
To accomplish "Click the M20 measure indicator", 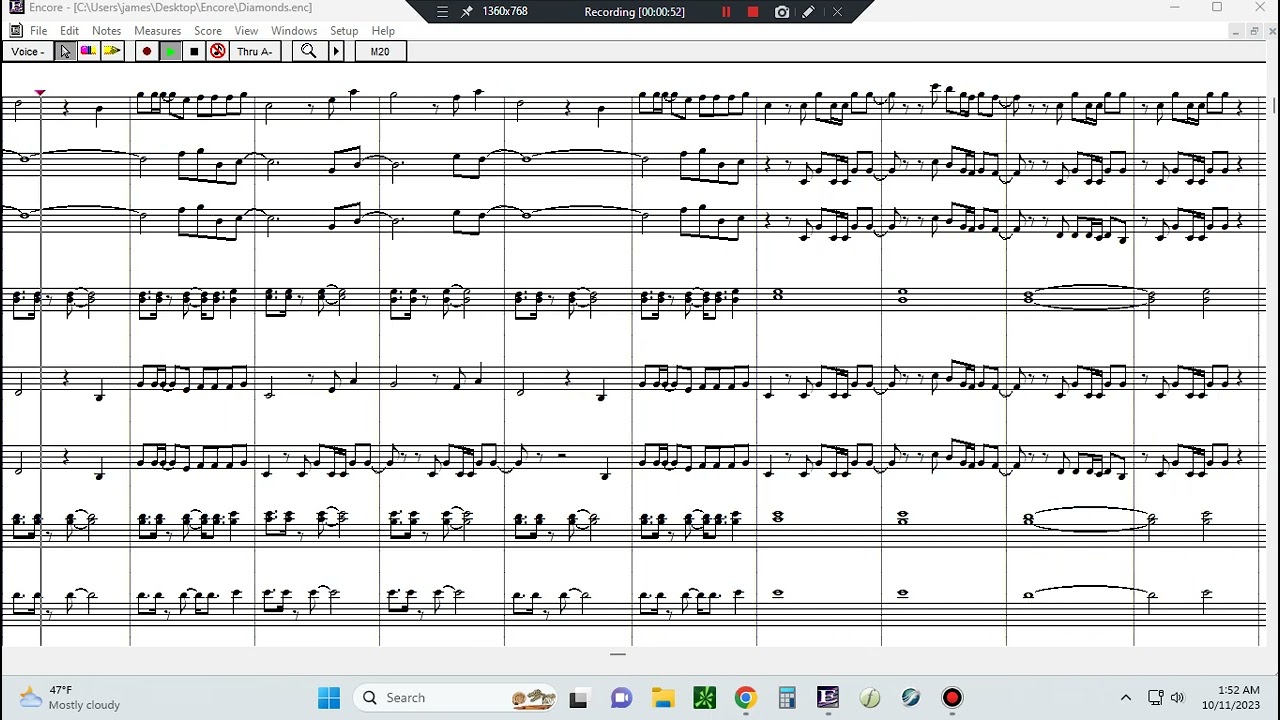I will (380, 51).
